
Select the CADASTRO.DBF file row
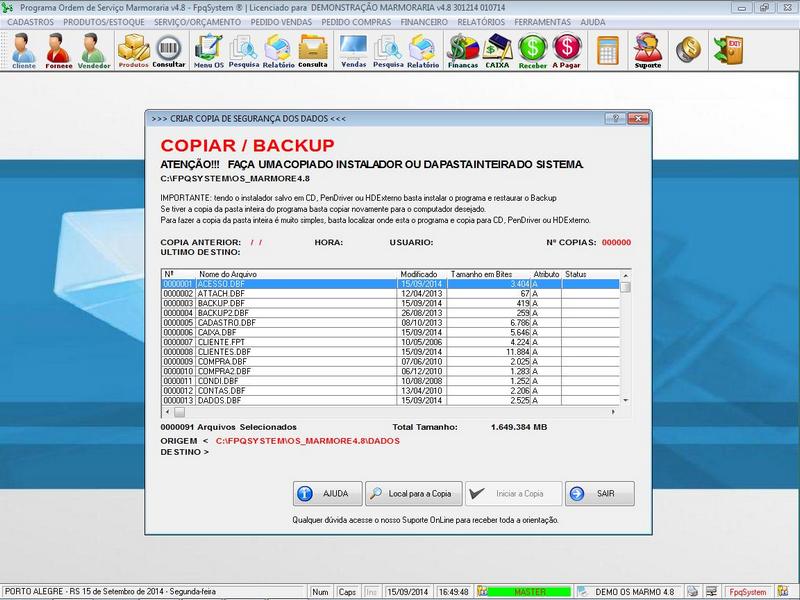point(300,323)
